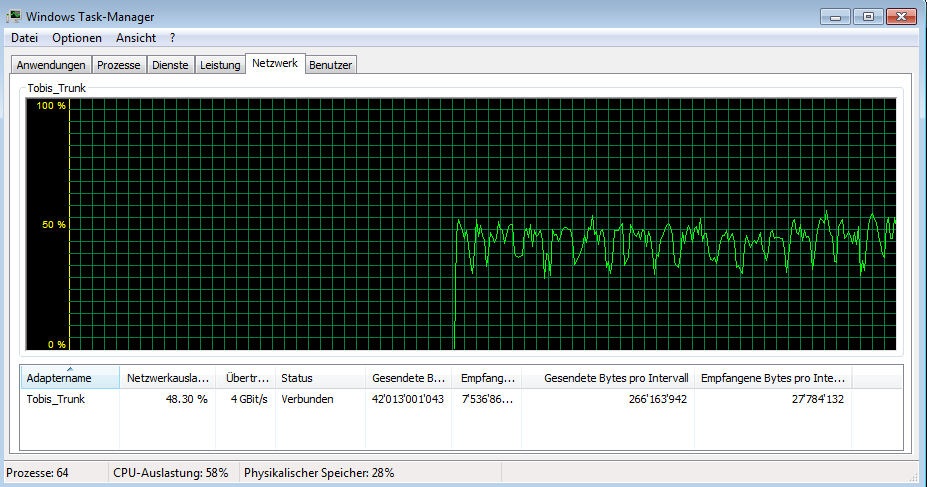
Task: Open the Datei menu
Action: pyautogui.click(x=24, y=38)
